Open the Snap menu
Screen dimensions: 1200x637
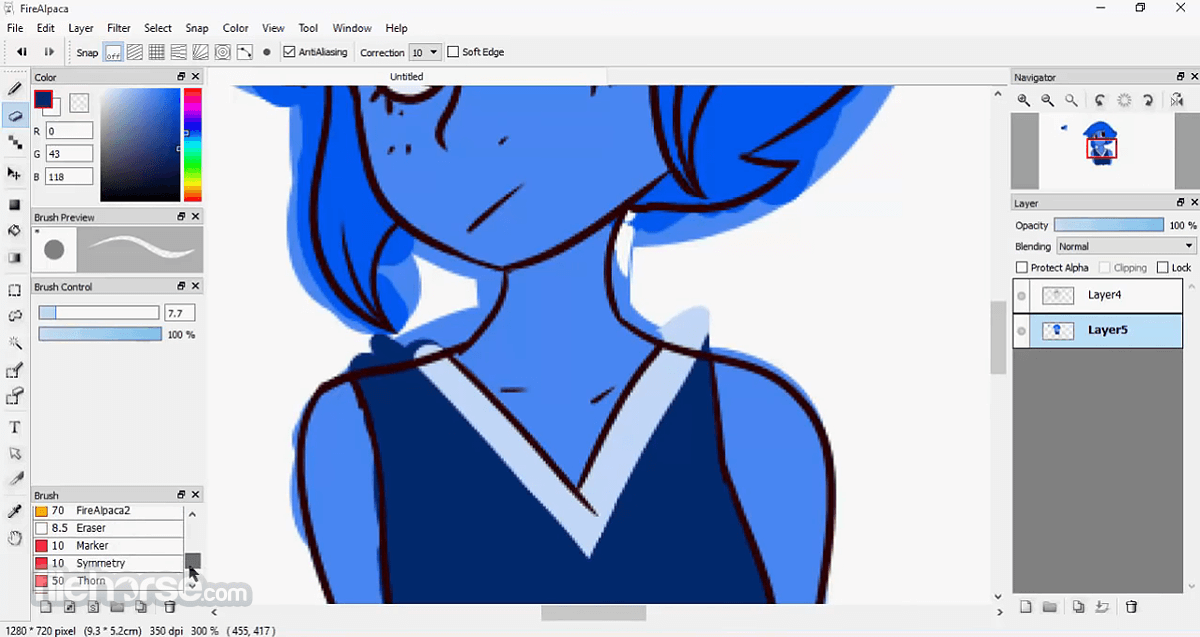197,28
